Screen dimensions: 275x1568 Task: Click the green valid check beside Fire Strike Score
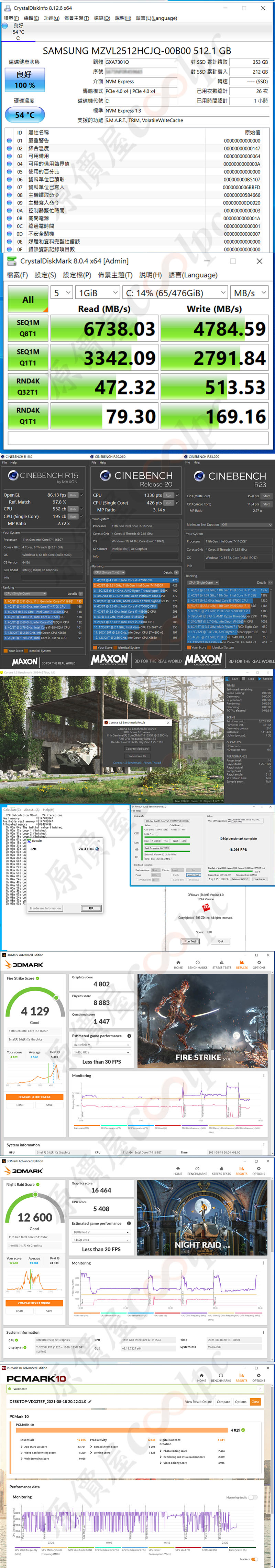coord(38,978)
